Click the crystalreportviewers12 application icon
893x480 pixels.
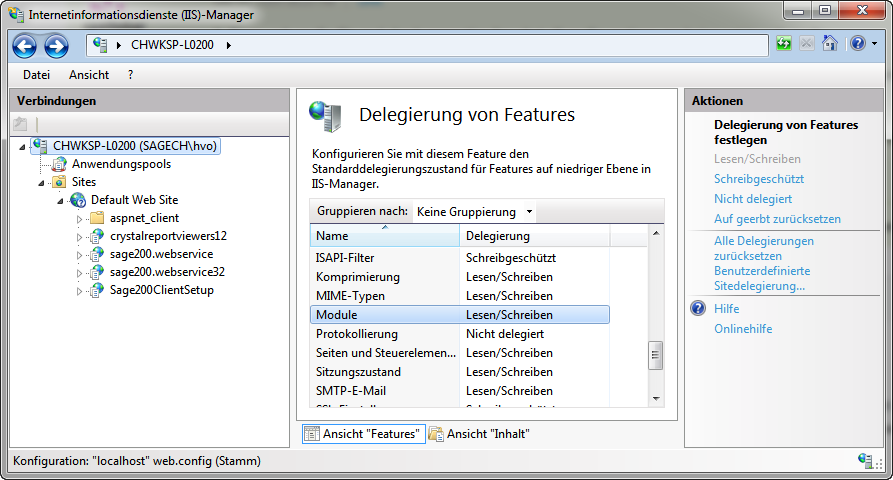coord(97,236)
